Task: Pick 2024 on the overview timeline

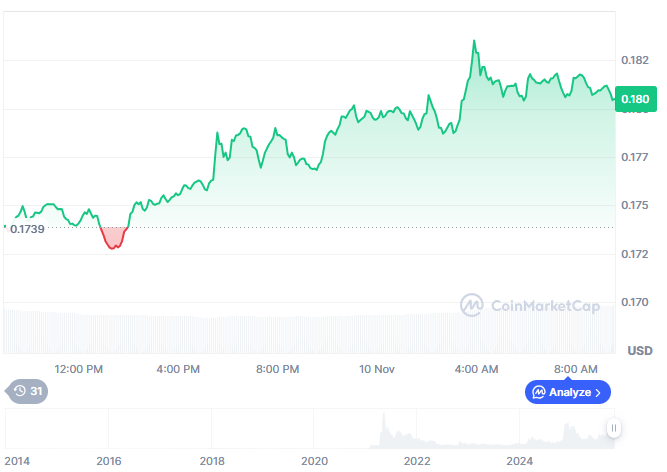Action: tap(520, 460)
